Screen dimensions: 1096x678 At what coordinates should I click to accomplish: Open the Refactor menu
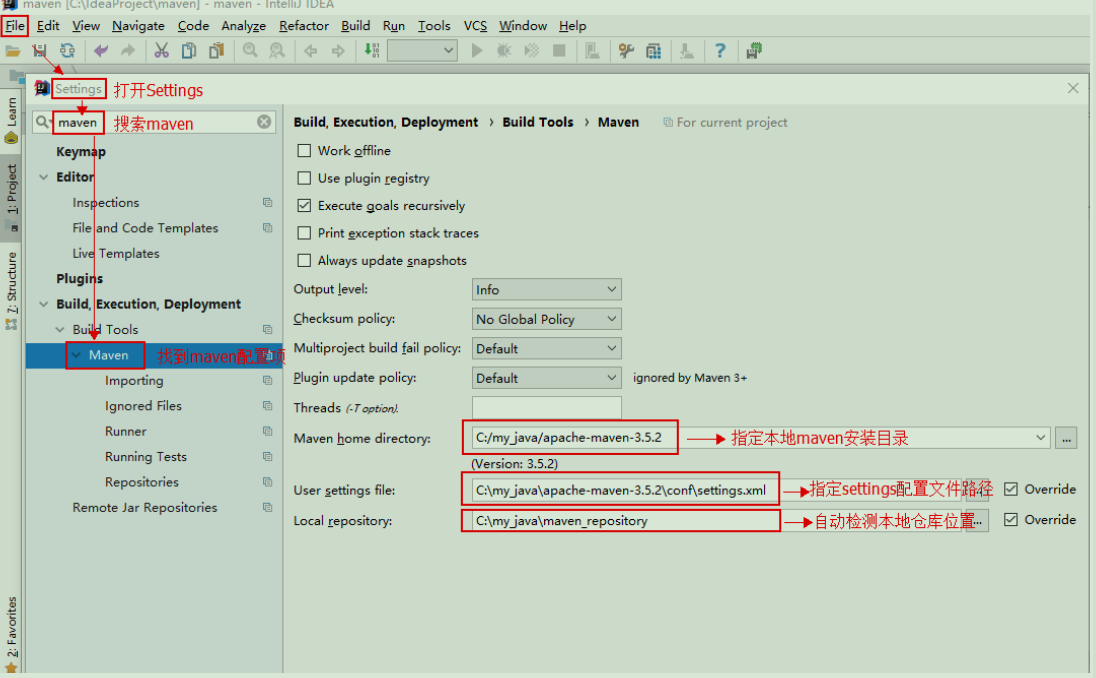(303, 26)
